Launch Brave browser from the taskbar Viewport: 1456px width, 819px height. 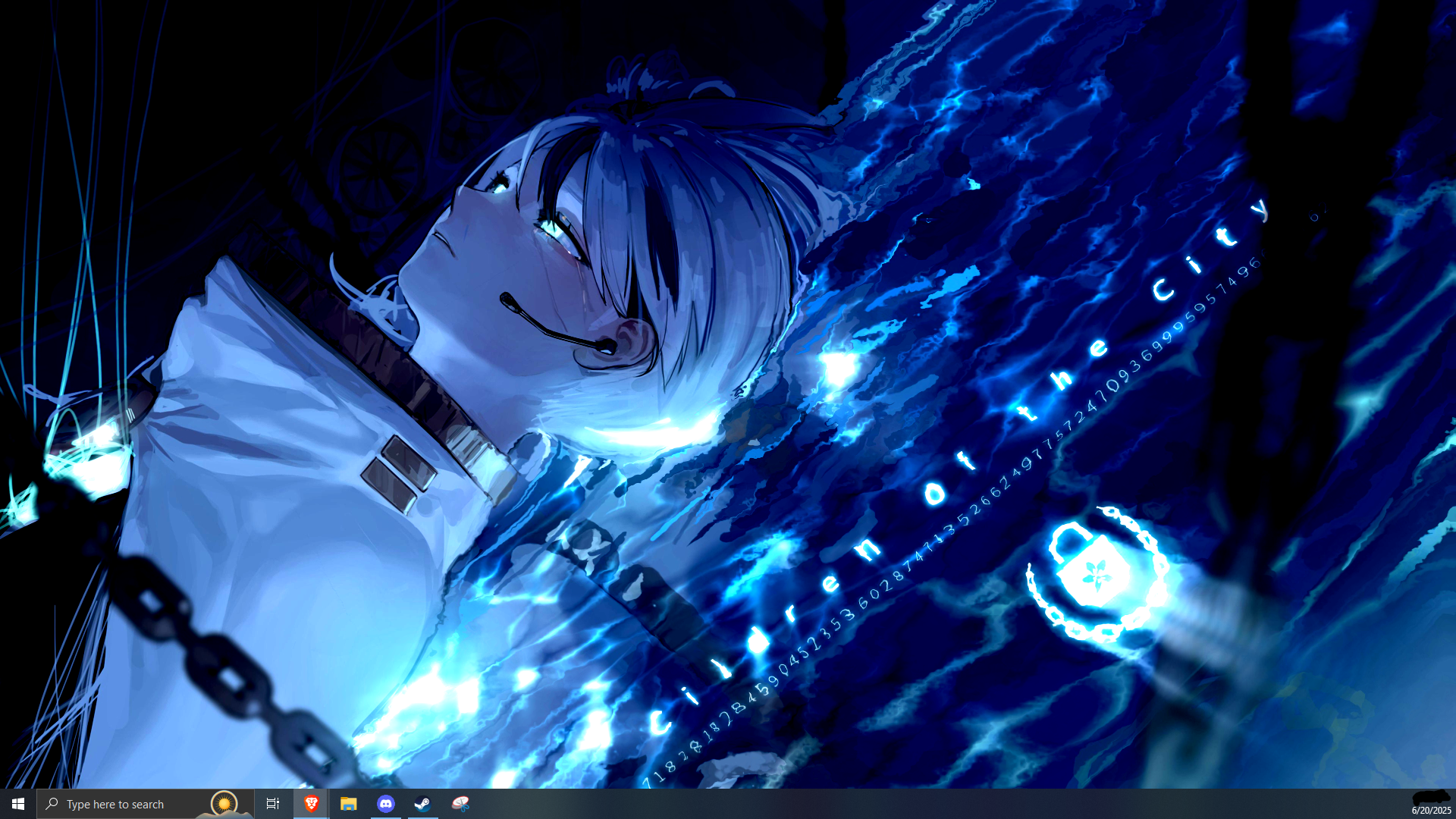[311, 804]
